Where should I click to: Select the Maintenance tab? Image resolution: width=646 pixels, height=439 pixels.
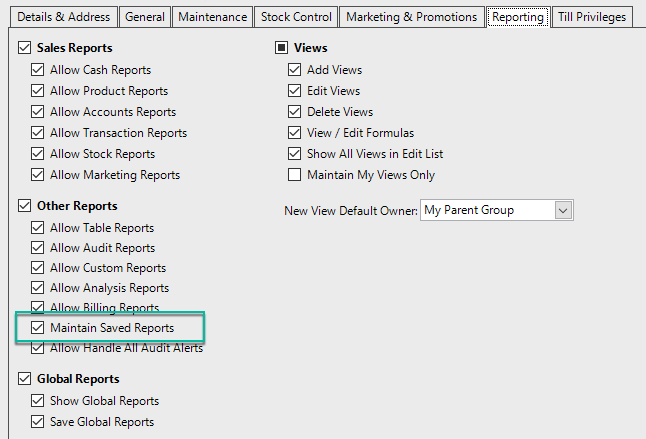coord(212,17)
